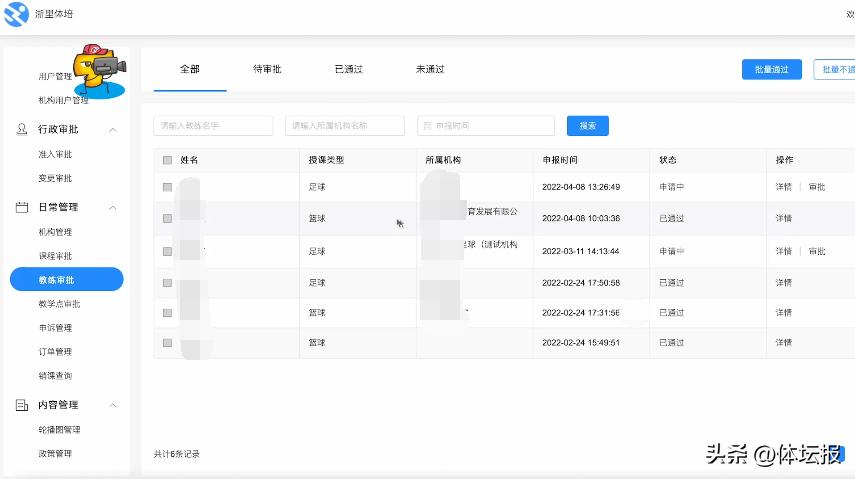Tick the checkbox for the 2022-03-11 record
Viewport: 855px width, 479px height.
pyautogui.click(x=167, y=251)
